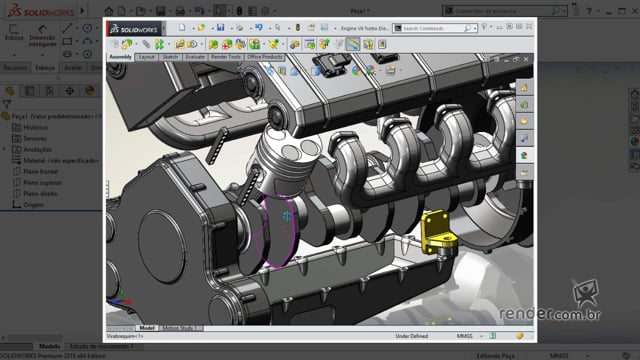Open Avaliar tab in background window
Image resolution: width=640 pixels, height=360 pixels.
click(73, 67)
